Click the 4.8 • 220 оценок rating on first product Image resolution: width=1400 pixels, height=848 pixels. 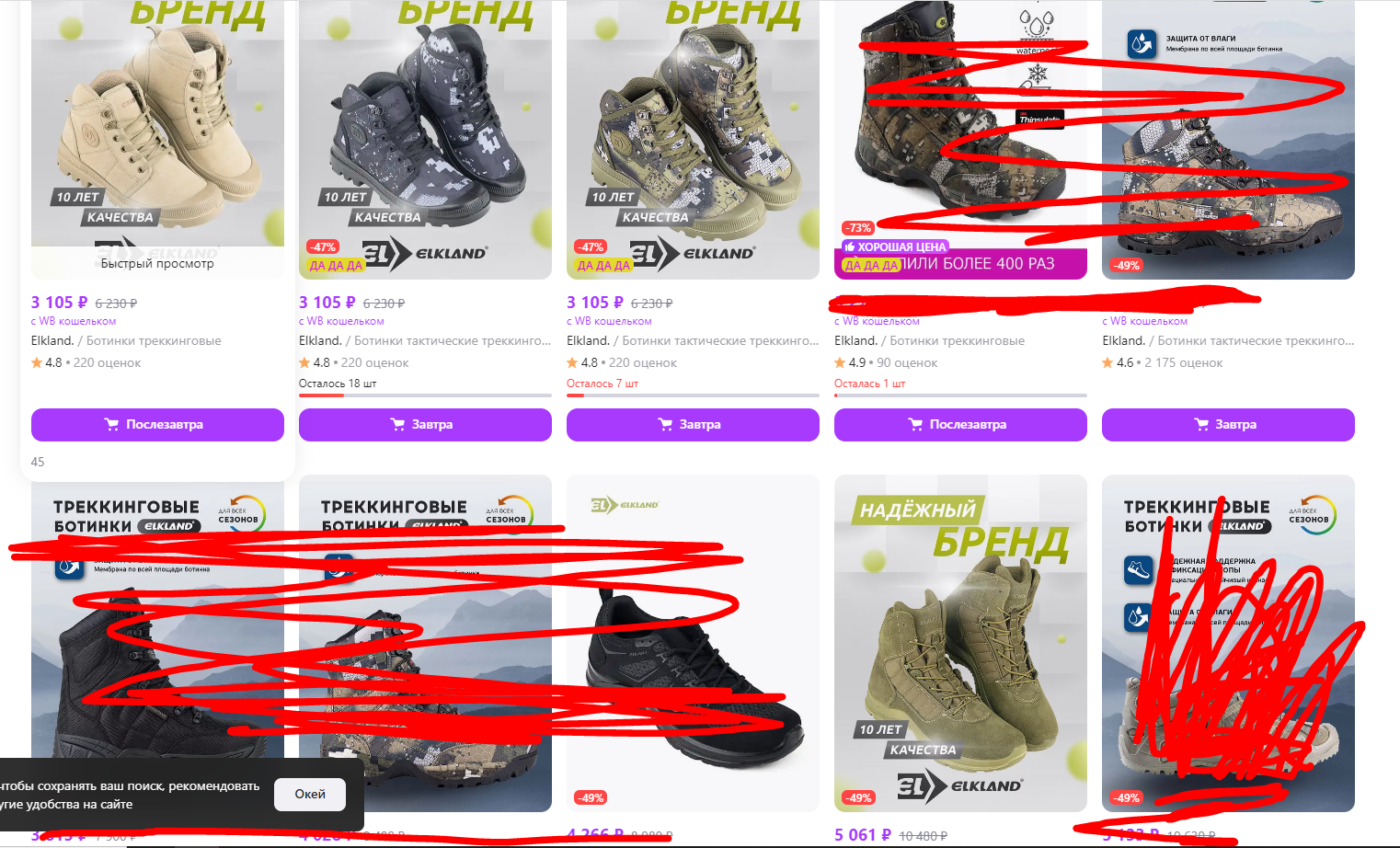point(86,362)
